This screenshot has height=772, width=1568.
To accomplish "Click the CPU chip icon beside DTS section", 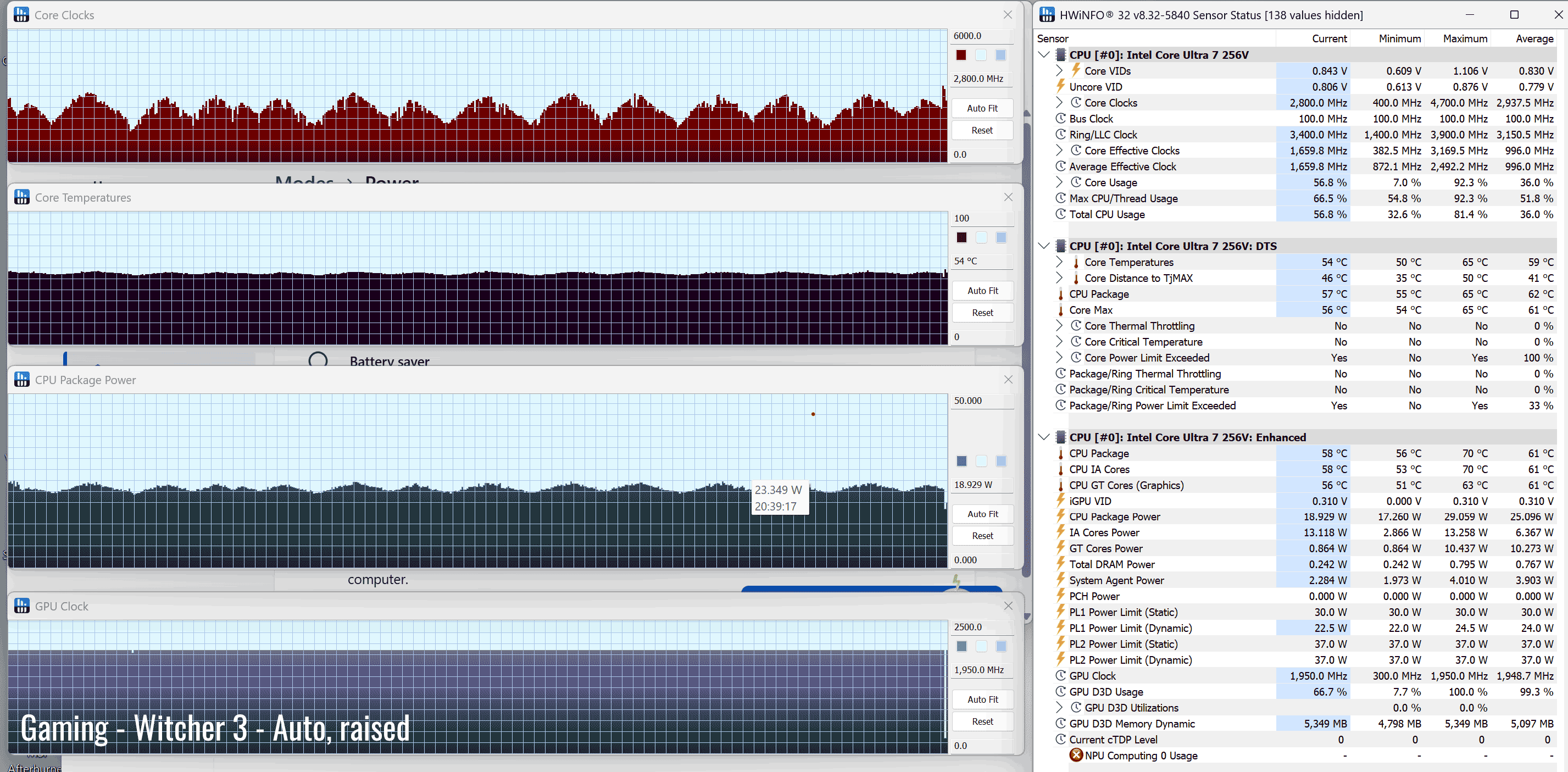I will click(x=1060, y=246).
